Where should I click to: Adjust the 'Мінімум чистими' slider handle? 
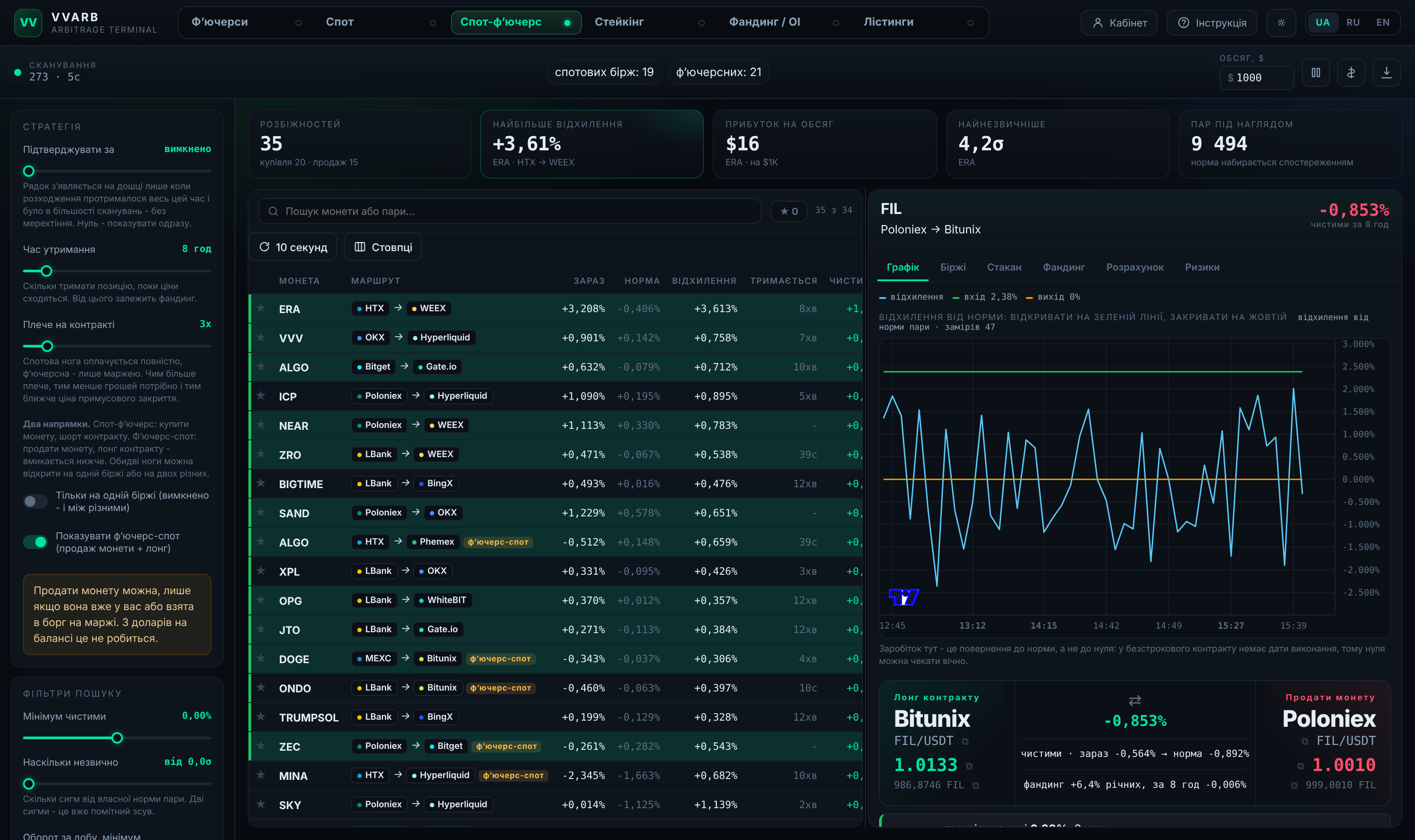point(117,738)
